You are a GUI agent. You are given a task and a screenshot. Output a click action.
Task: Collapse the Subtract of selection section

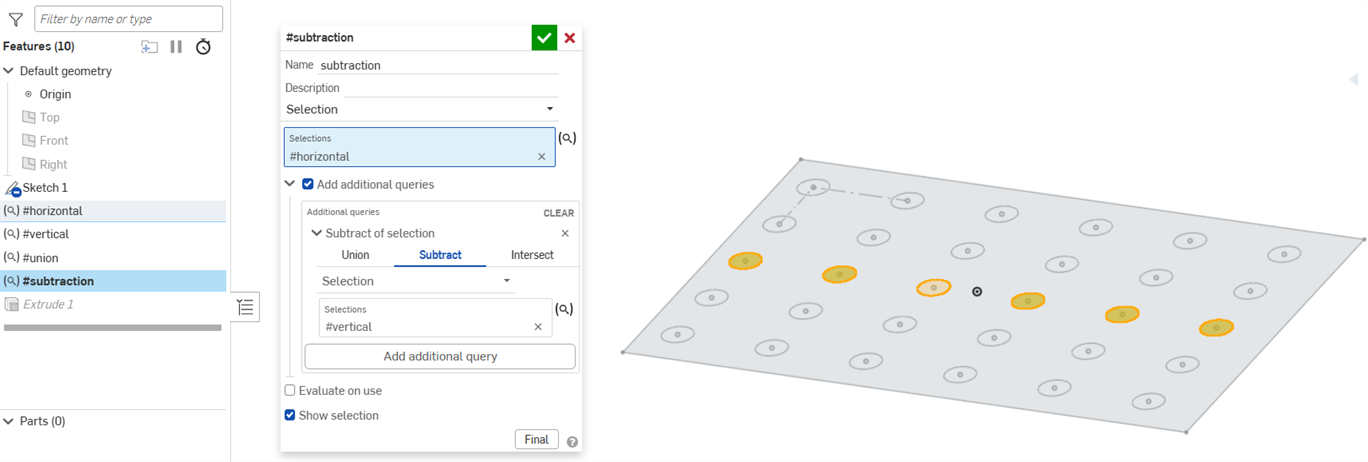317,233
